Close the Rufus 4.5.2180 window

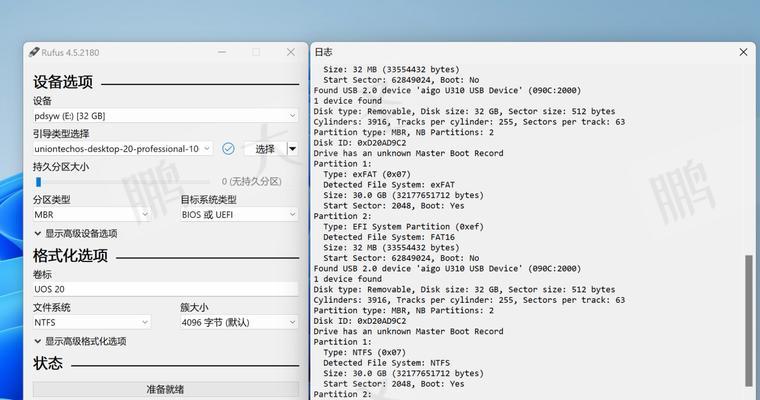290,52
